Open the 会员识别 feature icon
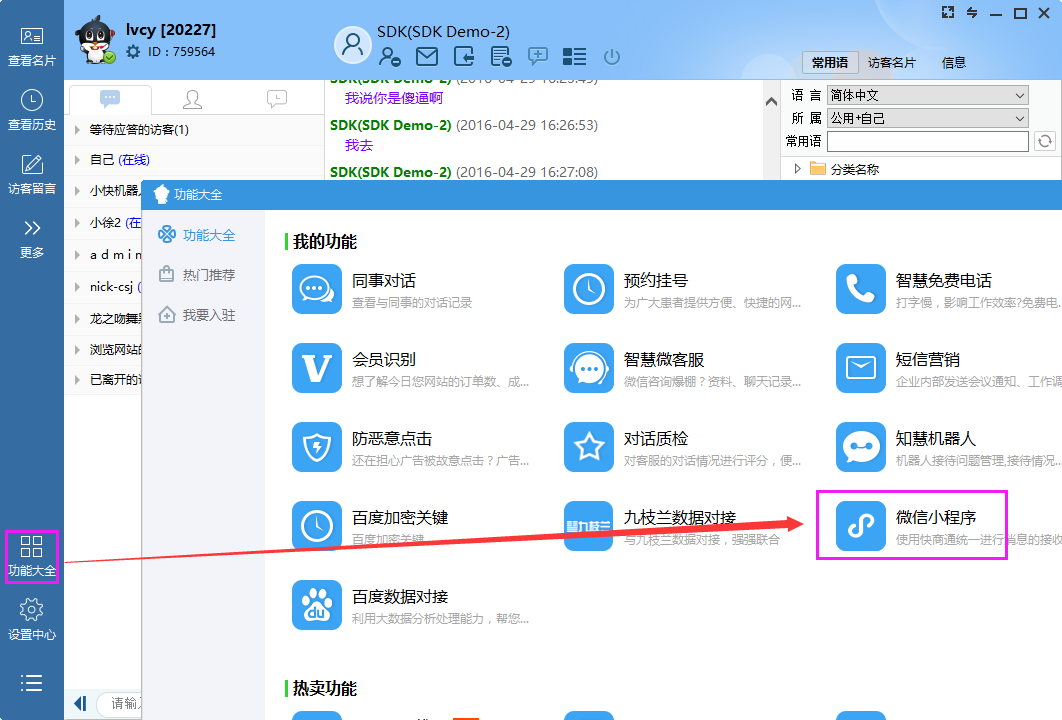Screen dimensions: 1062x720 point(317,368)
